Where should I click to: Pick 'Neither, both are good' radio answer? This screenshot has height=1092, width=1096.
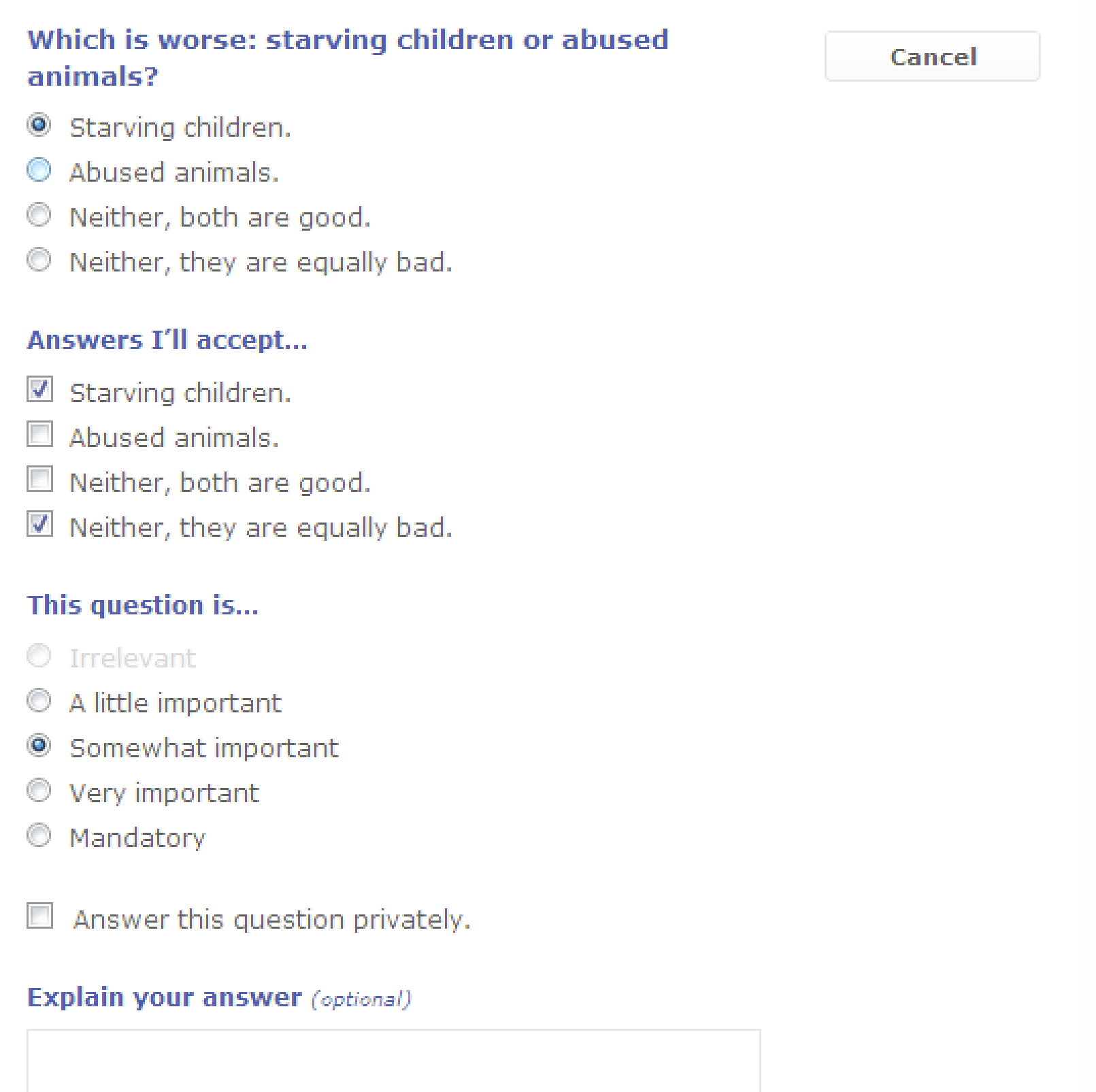39,215
